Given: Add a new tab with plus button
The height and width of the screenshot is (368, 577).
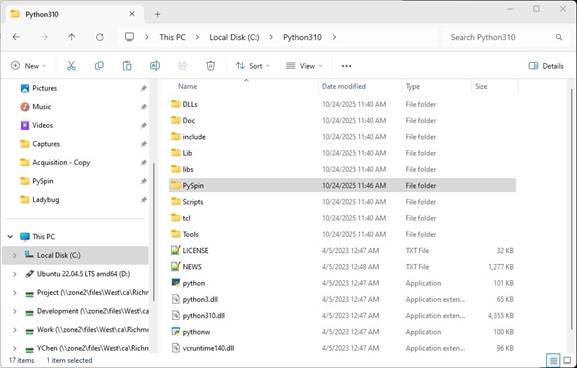Looking at the screenshot, I should (x=157, y=14).
